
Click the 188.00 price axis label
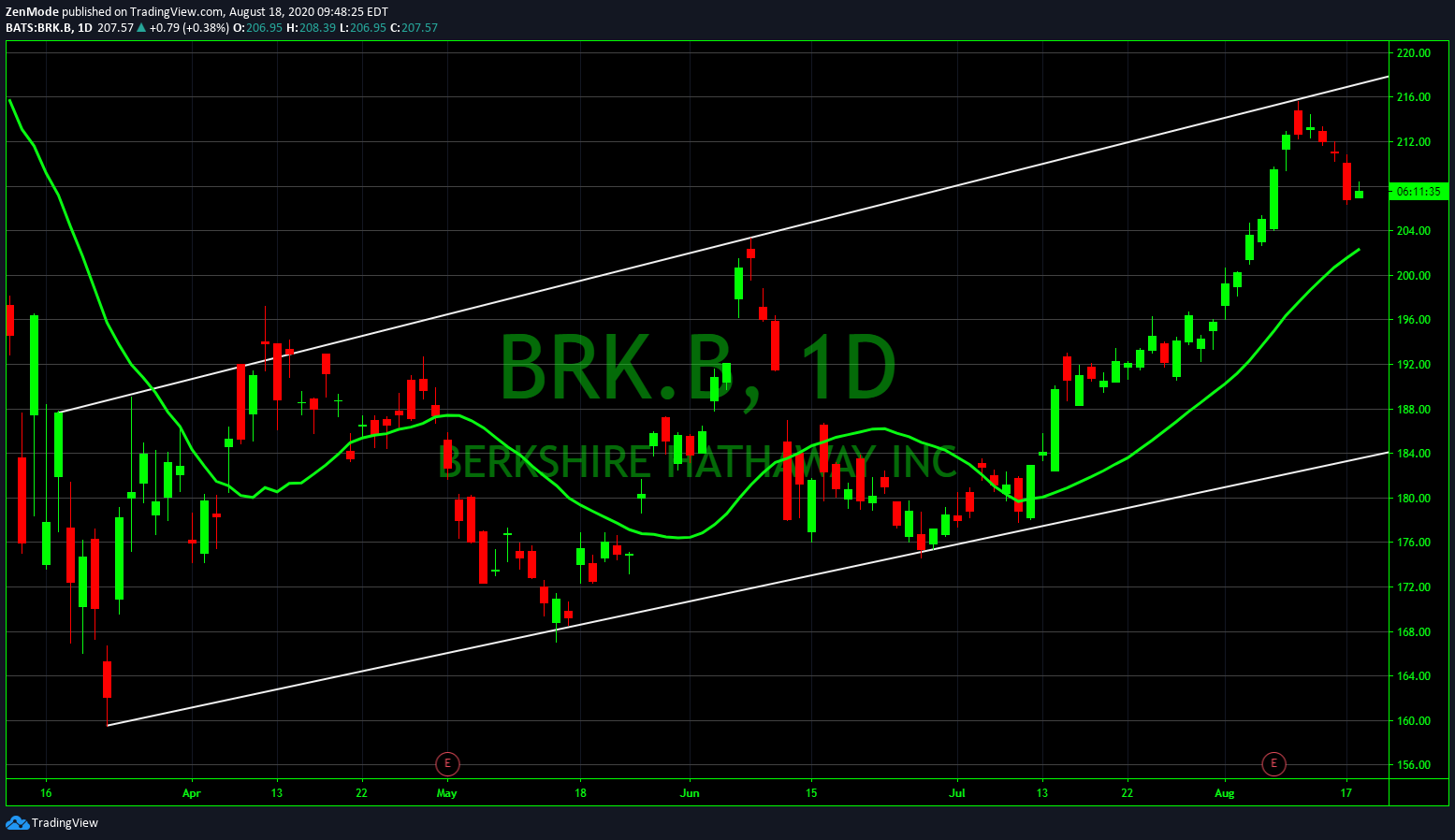point(1414,410)
